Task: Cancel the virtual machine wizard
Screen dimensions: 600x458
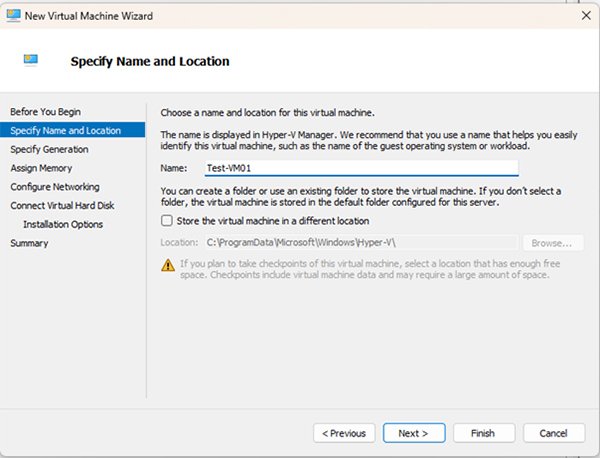Action: click(x=554, y=433)
